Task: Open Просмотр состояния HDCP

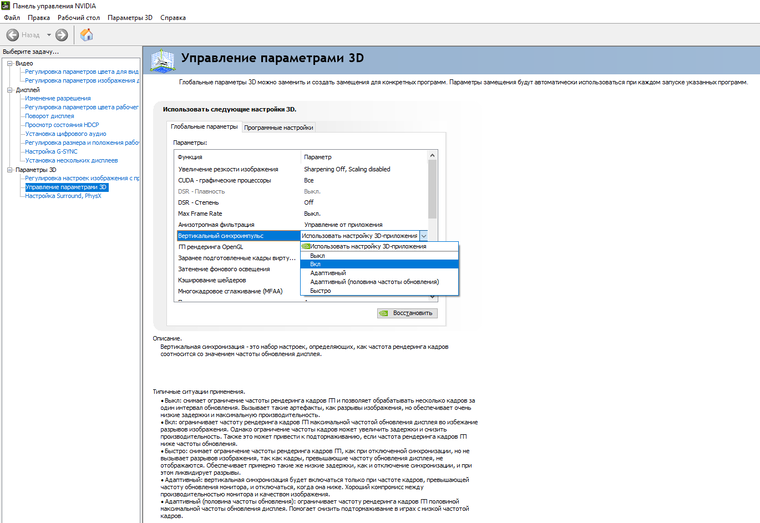Action: (62, 125)
